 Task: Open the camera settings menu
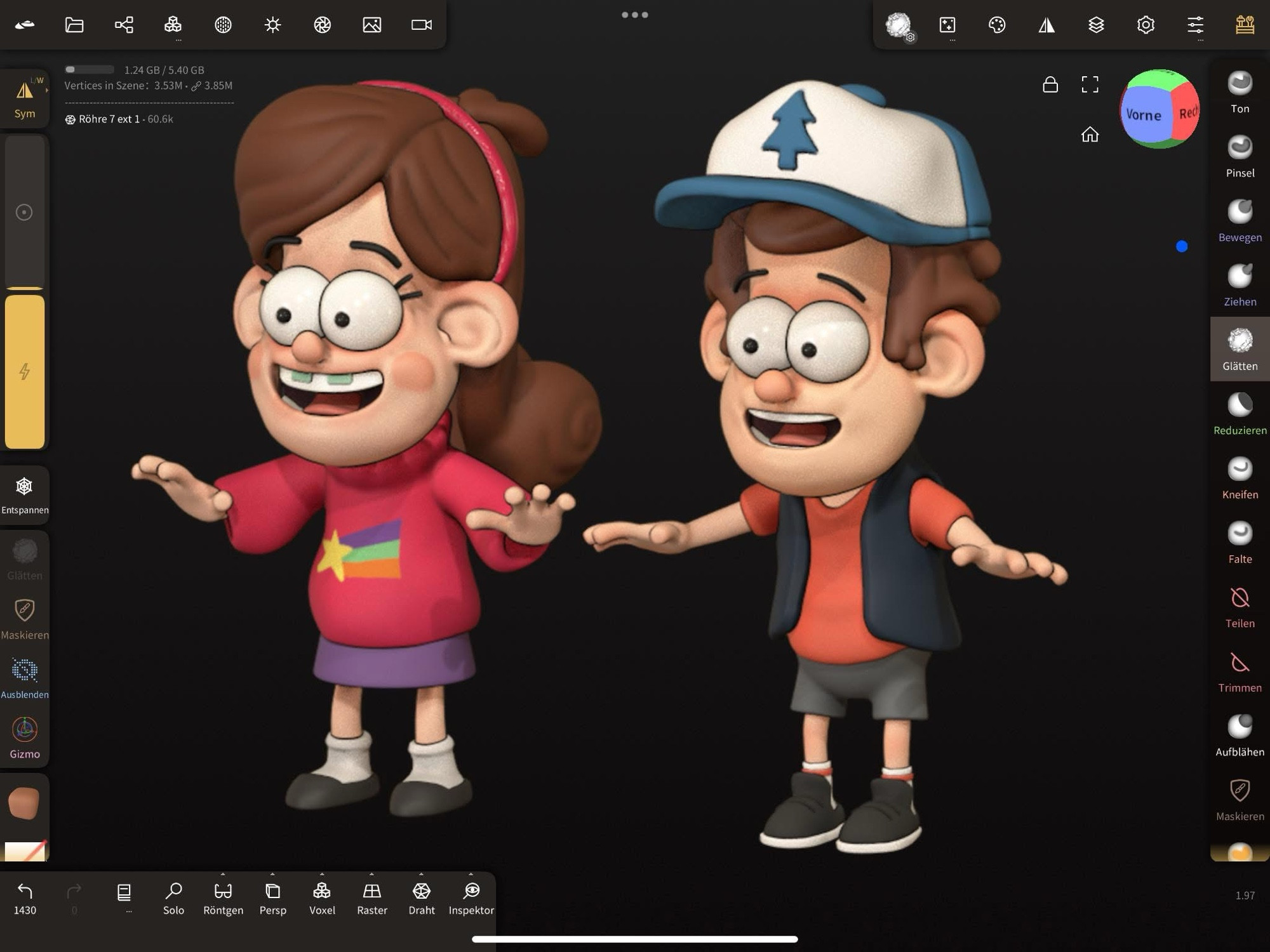pos(422,25)
